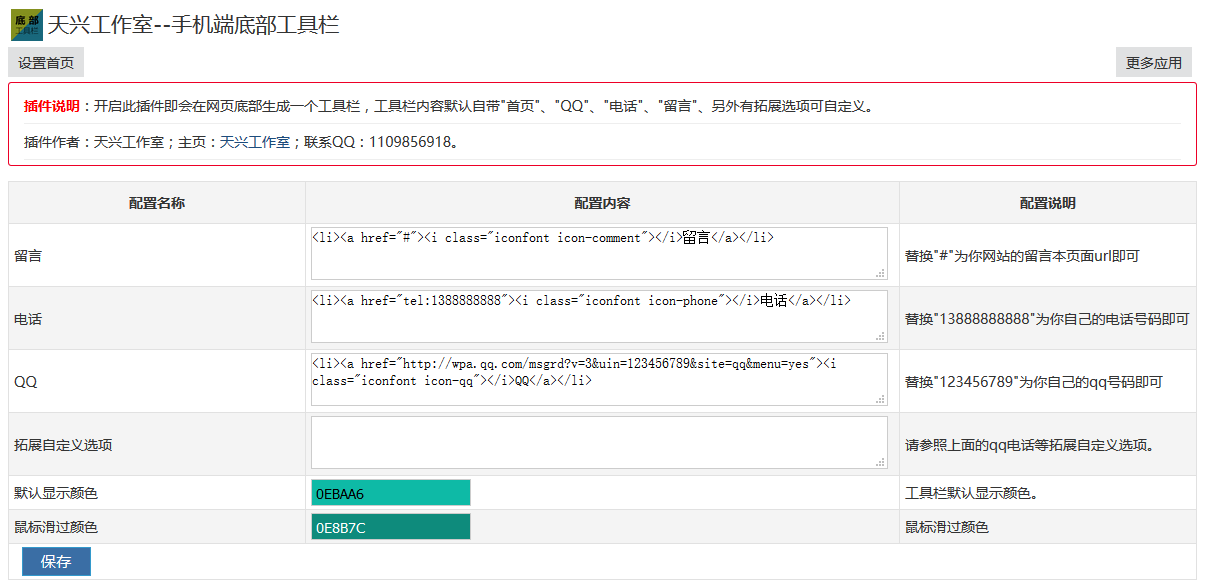Screen dimensions: 1207x583
Task: Grab the 留言 textarea resize handle
Action: (x=881, y=273)
